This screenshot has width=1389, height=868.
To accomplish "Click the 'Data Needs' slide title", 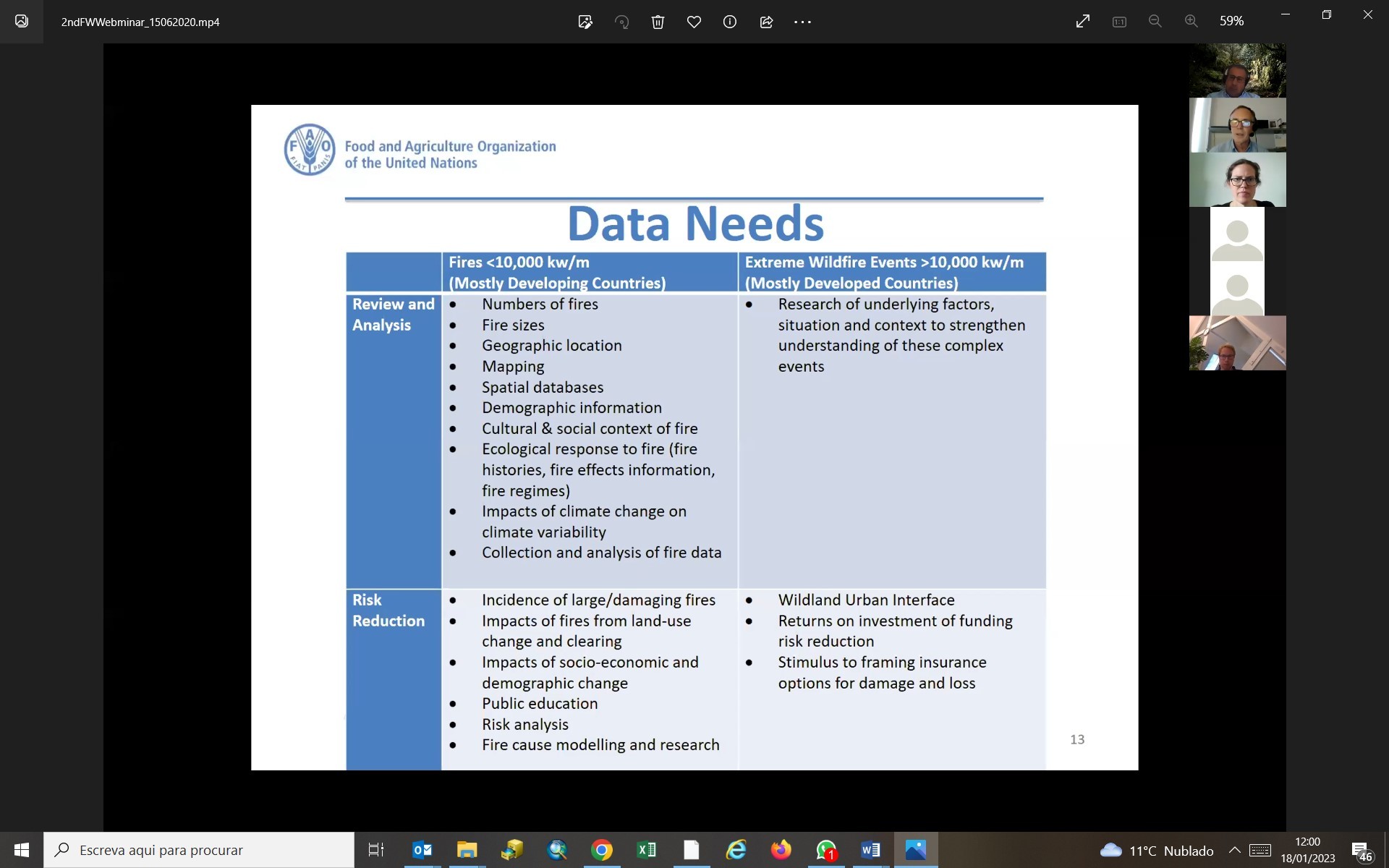I will tap(696, 224).
